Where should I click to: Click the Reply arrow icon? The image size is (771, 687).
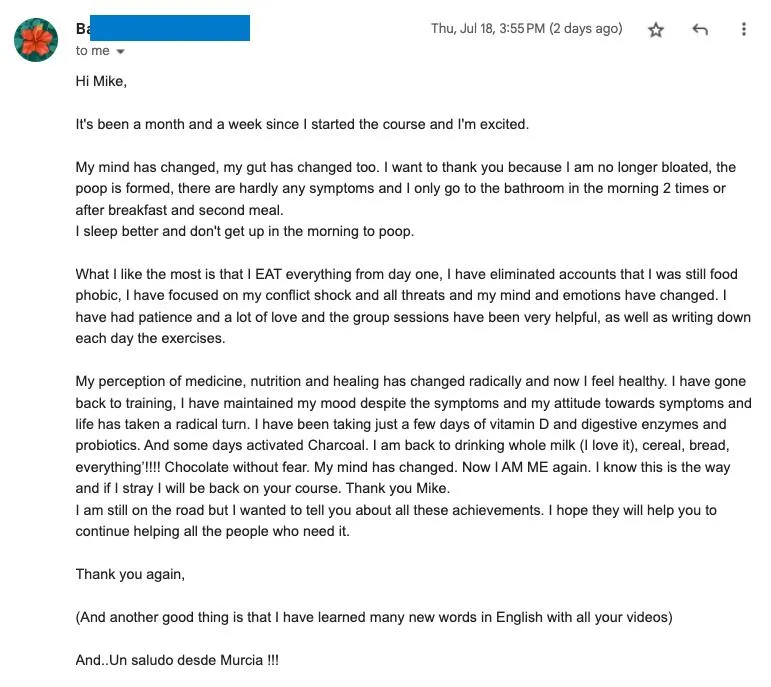pos(700,30)
